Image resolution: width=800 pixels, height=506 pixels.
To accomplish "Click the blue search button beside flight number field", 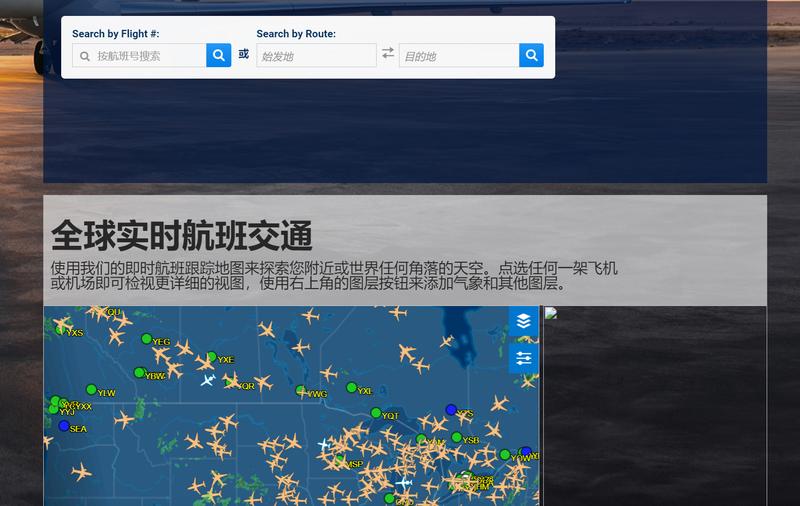I will [x=218, y=55].
